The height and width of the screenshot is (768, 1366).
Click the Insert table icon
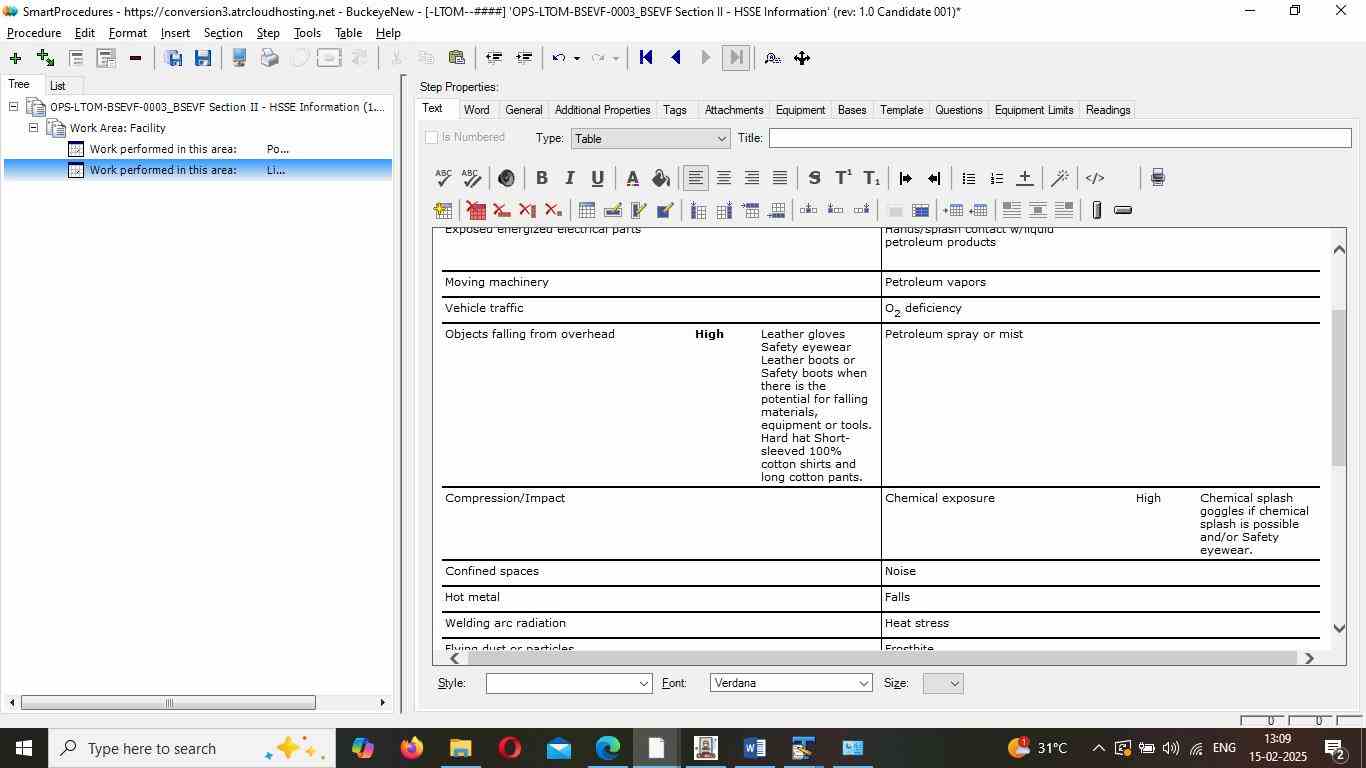443,210
